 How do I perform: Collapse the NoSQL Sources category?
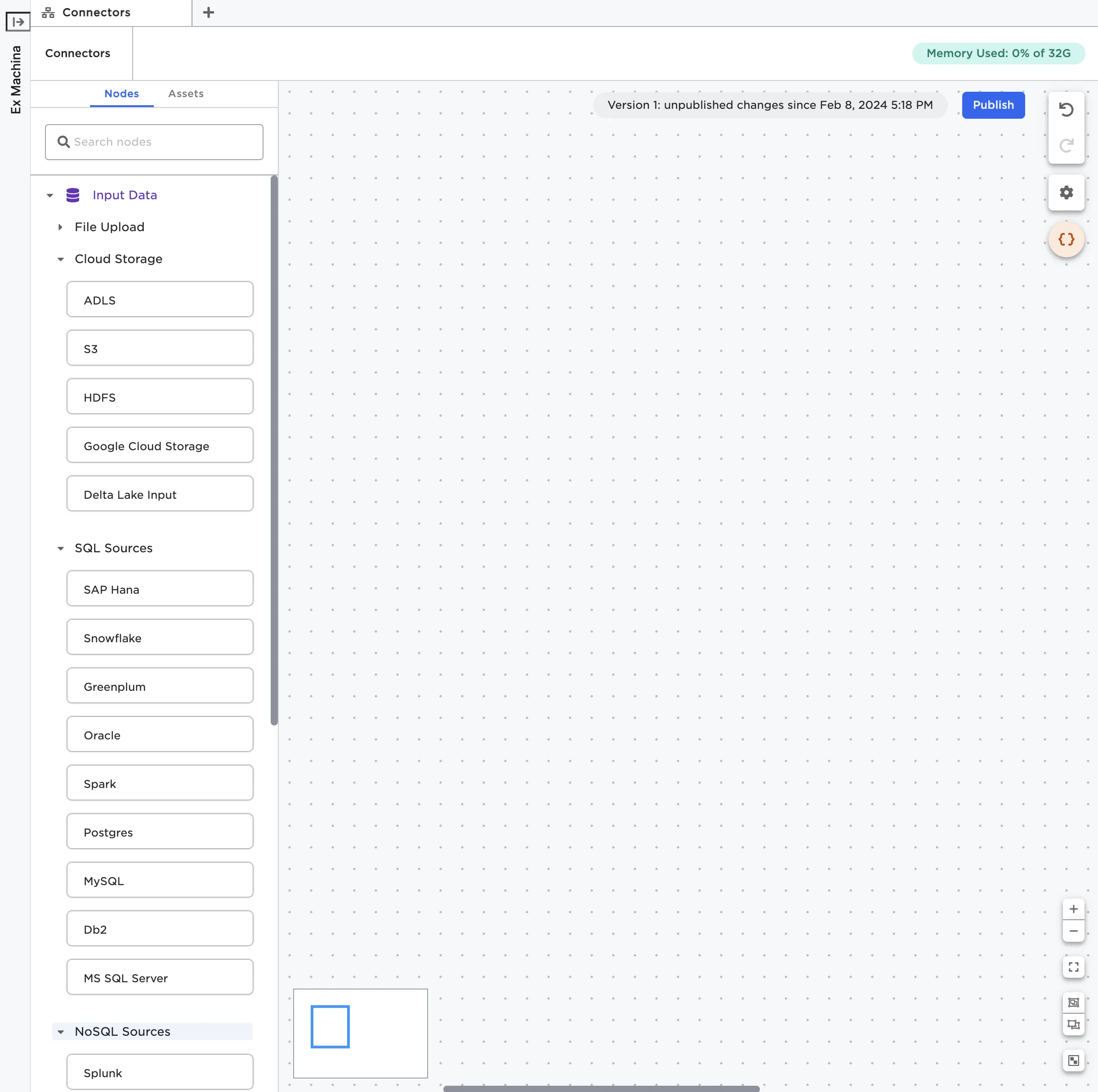click(60, 1032)
